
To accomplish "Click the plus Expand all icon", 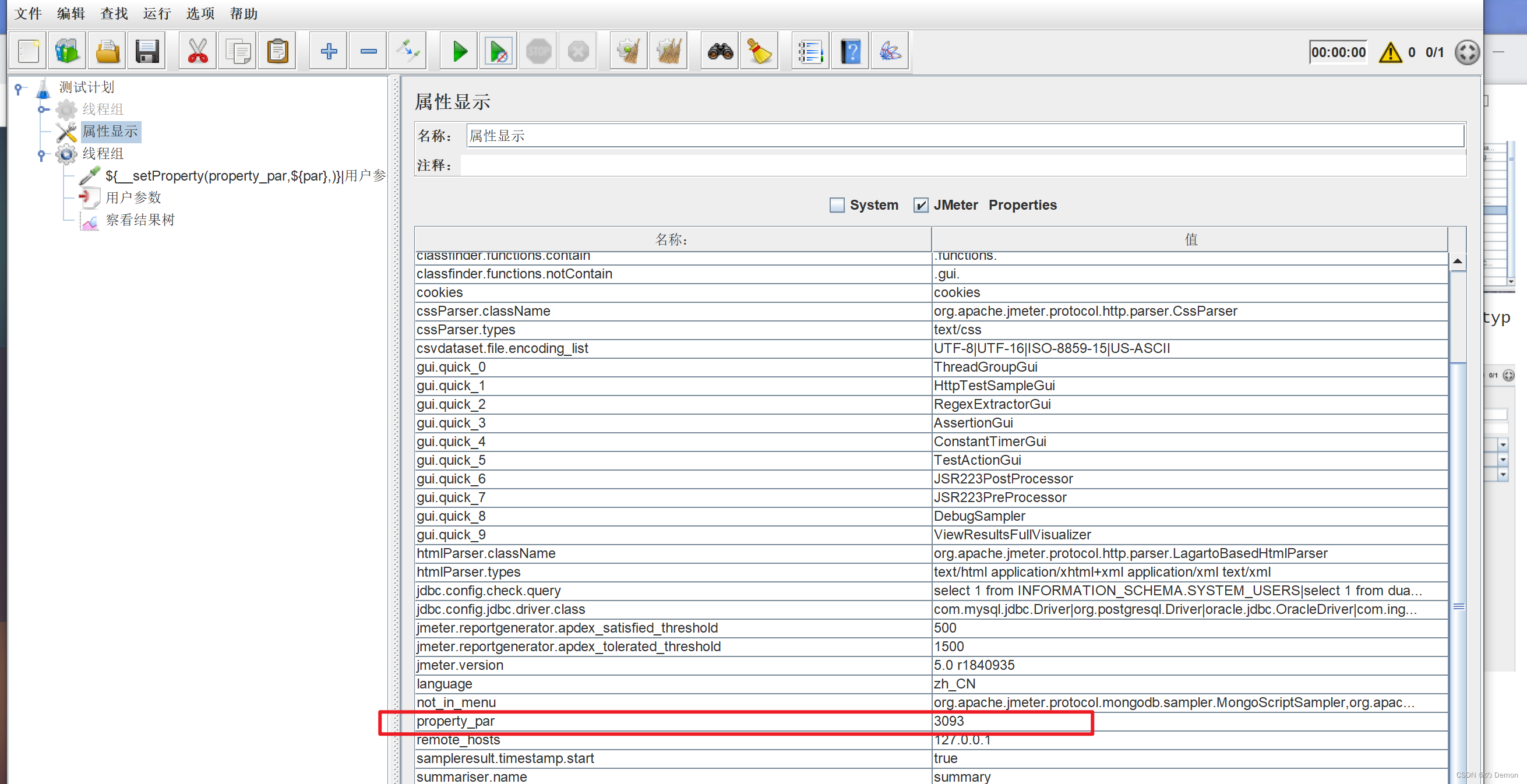I will (329, 52).
